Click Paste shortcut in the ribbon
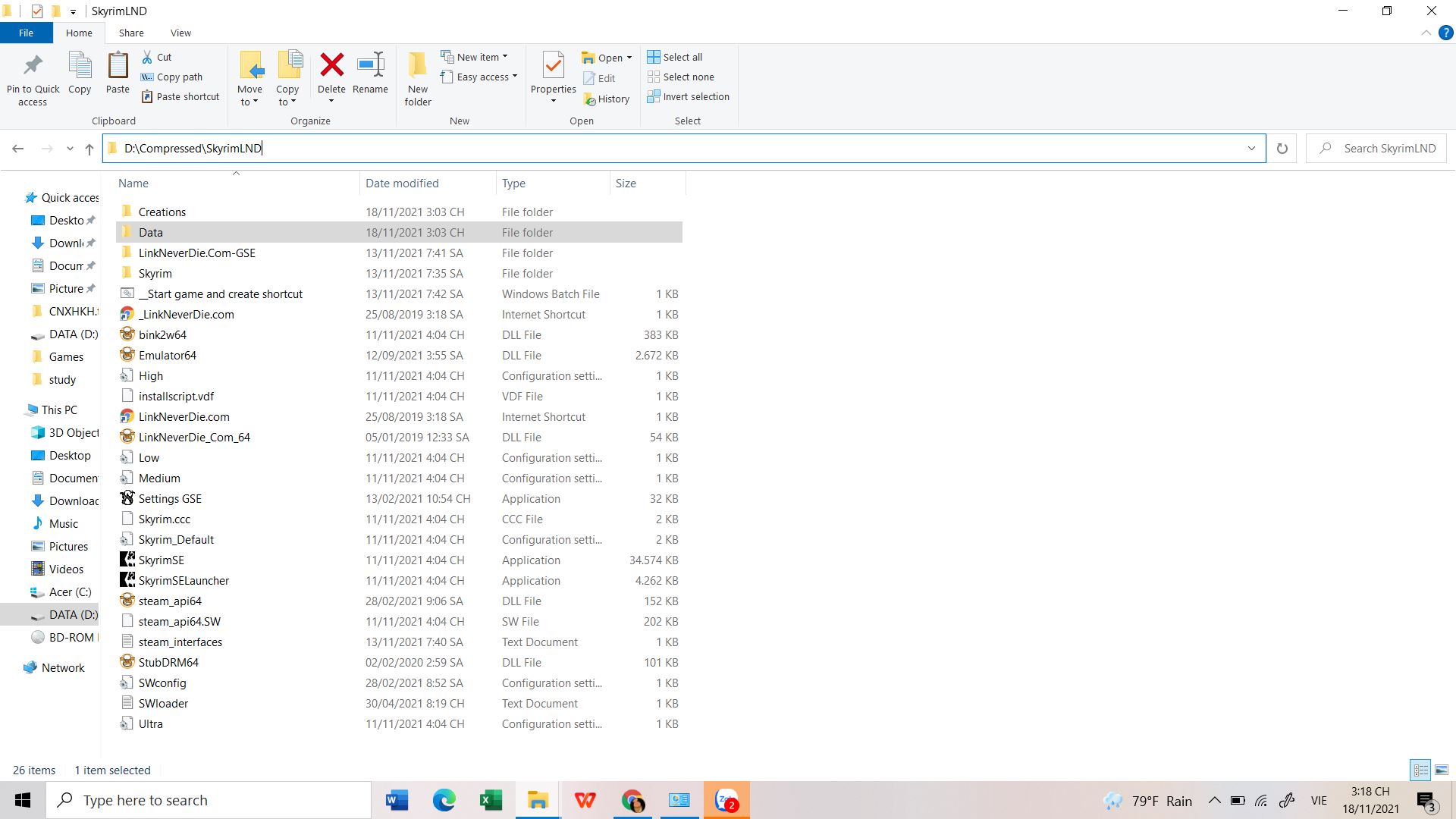 (180, 96)
